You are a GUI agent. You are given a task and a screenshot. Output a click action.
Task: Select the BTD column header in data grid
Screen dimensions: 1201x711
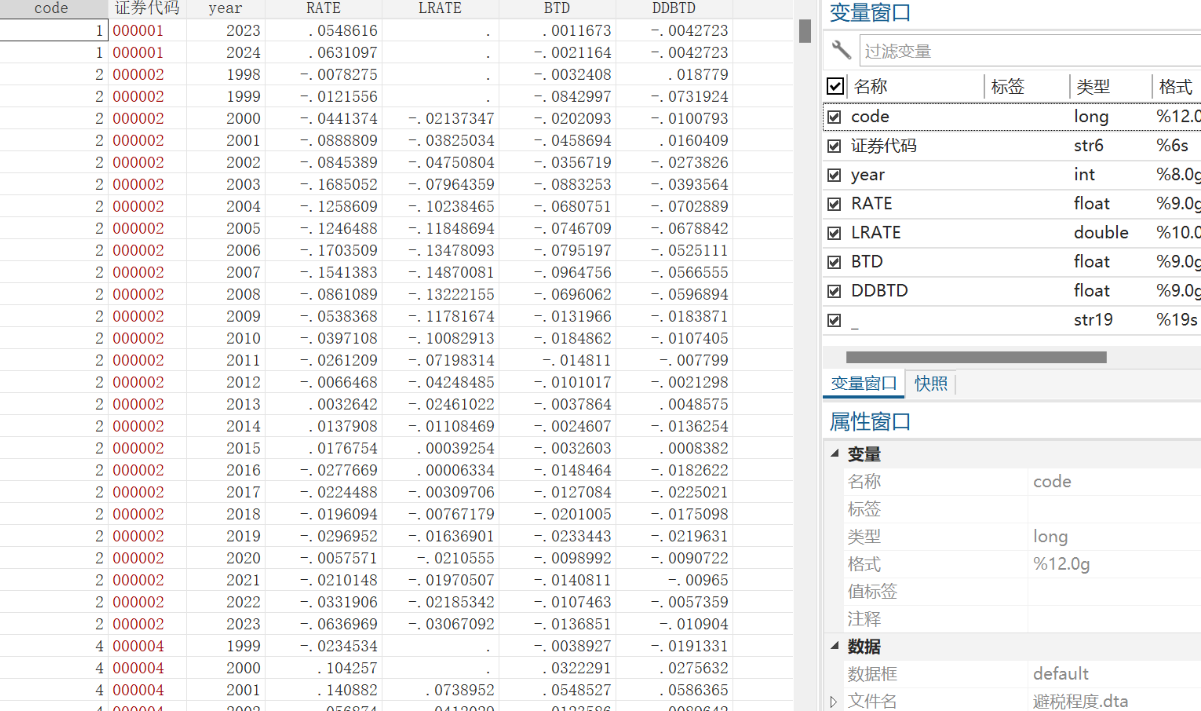[557, 8]
